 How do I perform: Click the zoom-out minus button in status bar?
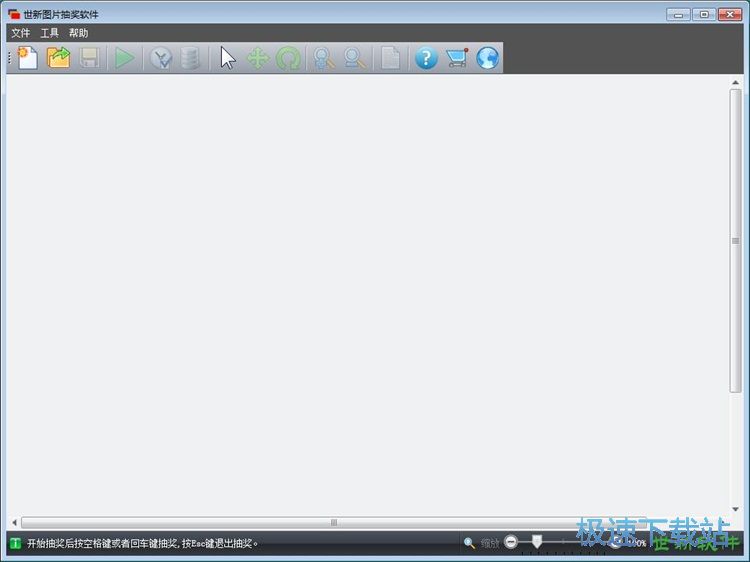pos(511,542)
